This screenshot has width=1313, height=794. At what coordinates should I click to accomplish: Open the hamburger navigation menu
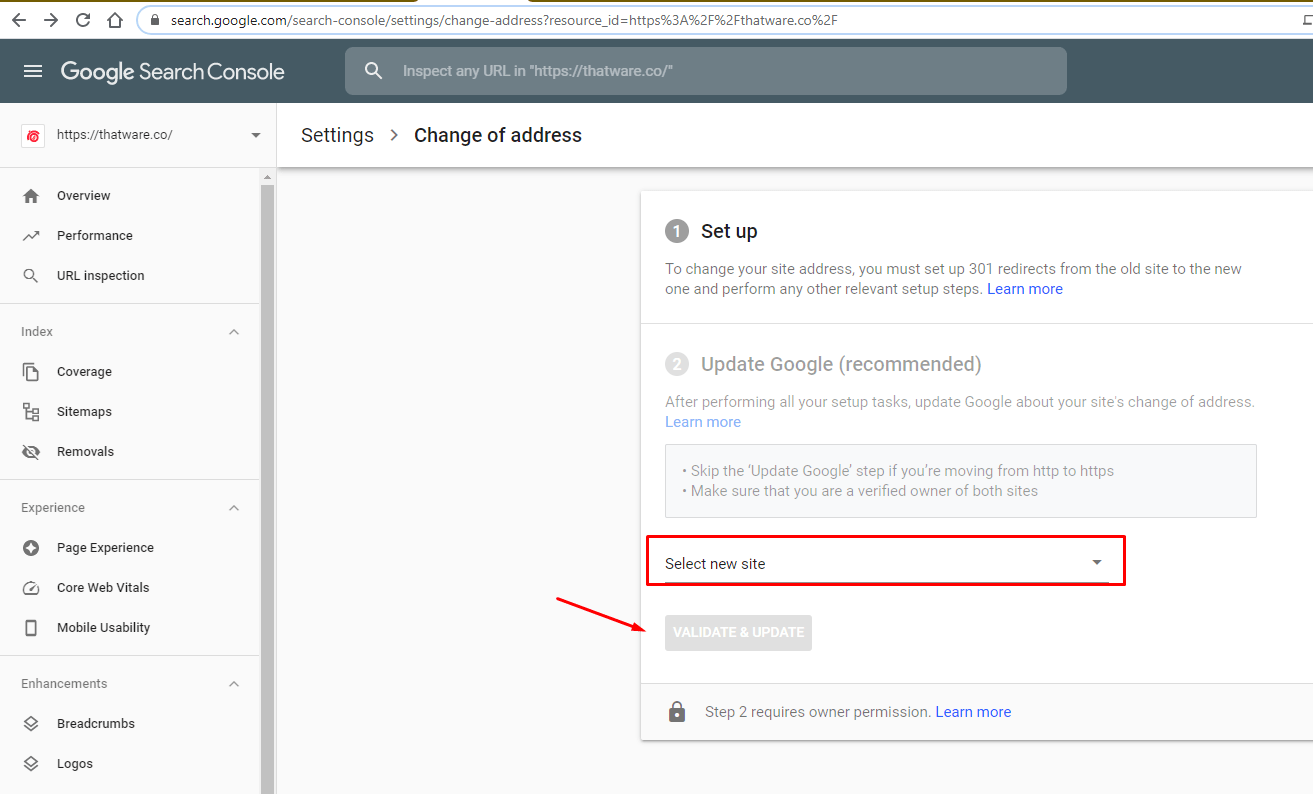click(33, 71)
